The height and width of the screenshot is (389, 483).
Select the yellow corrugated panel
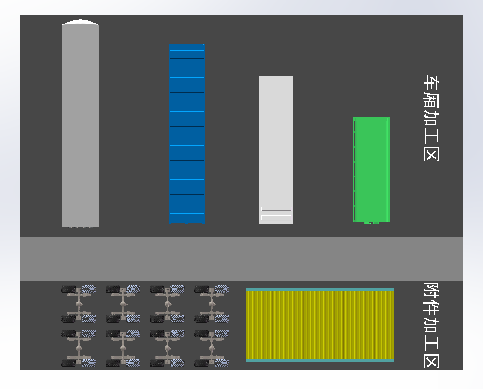point(320,325)
